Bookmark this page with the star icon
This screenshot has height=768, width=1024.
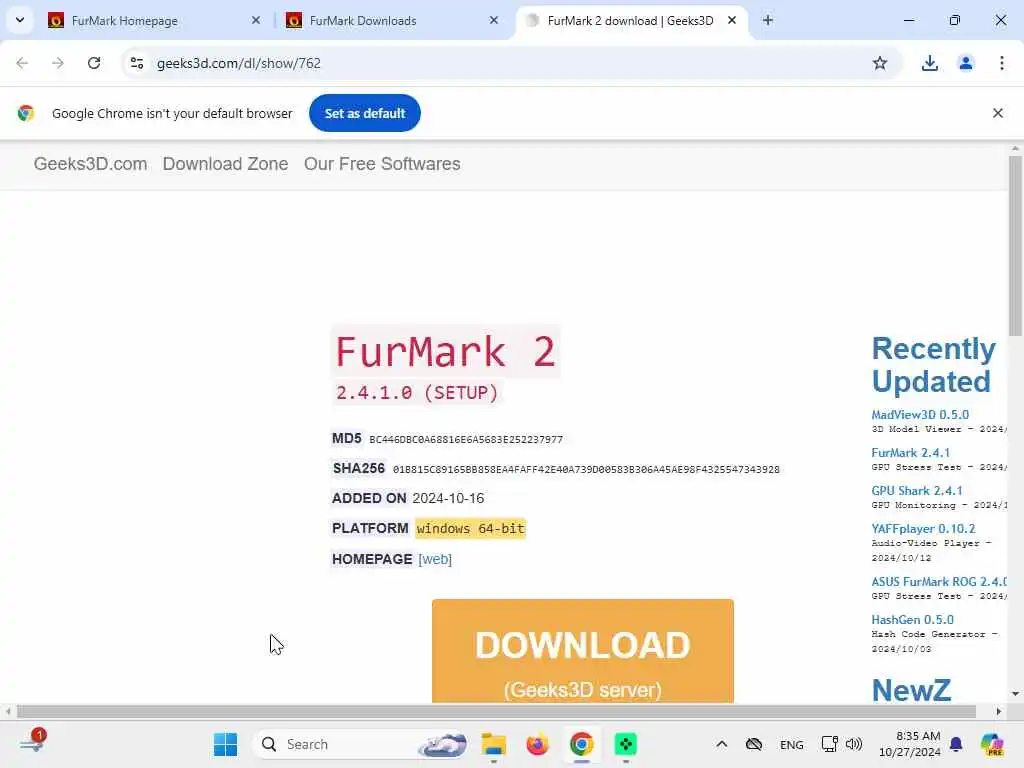880,63
